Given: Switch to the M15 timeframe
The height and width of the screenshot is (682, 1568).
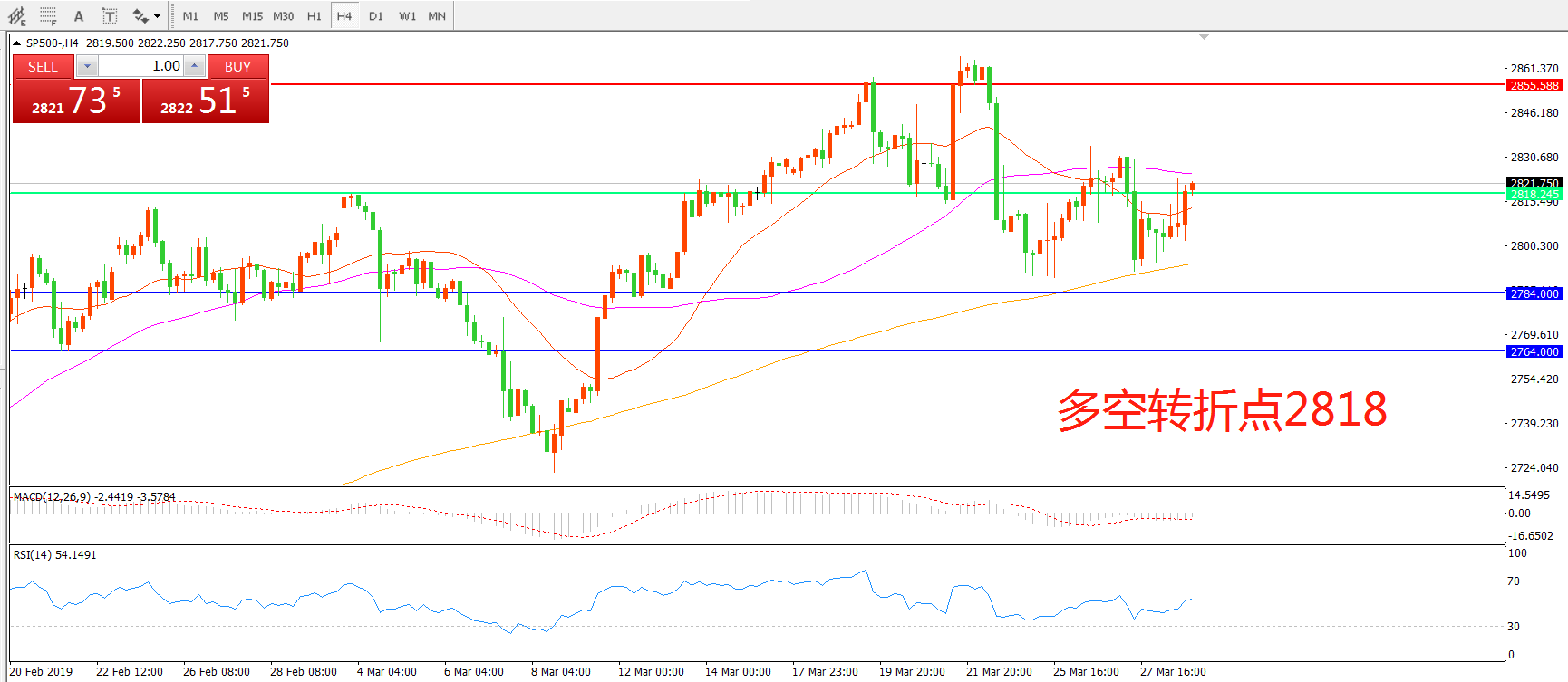Looking at the screenshot, I should (252, 15).
